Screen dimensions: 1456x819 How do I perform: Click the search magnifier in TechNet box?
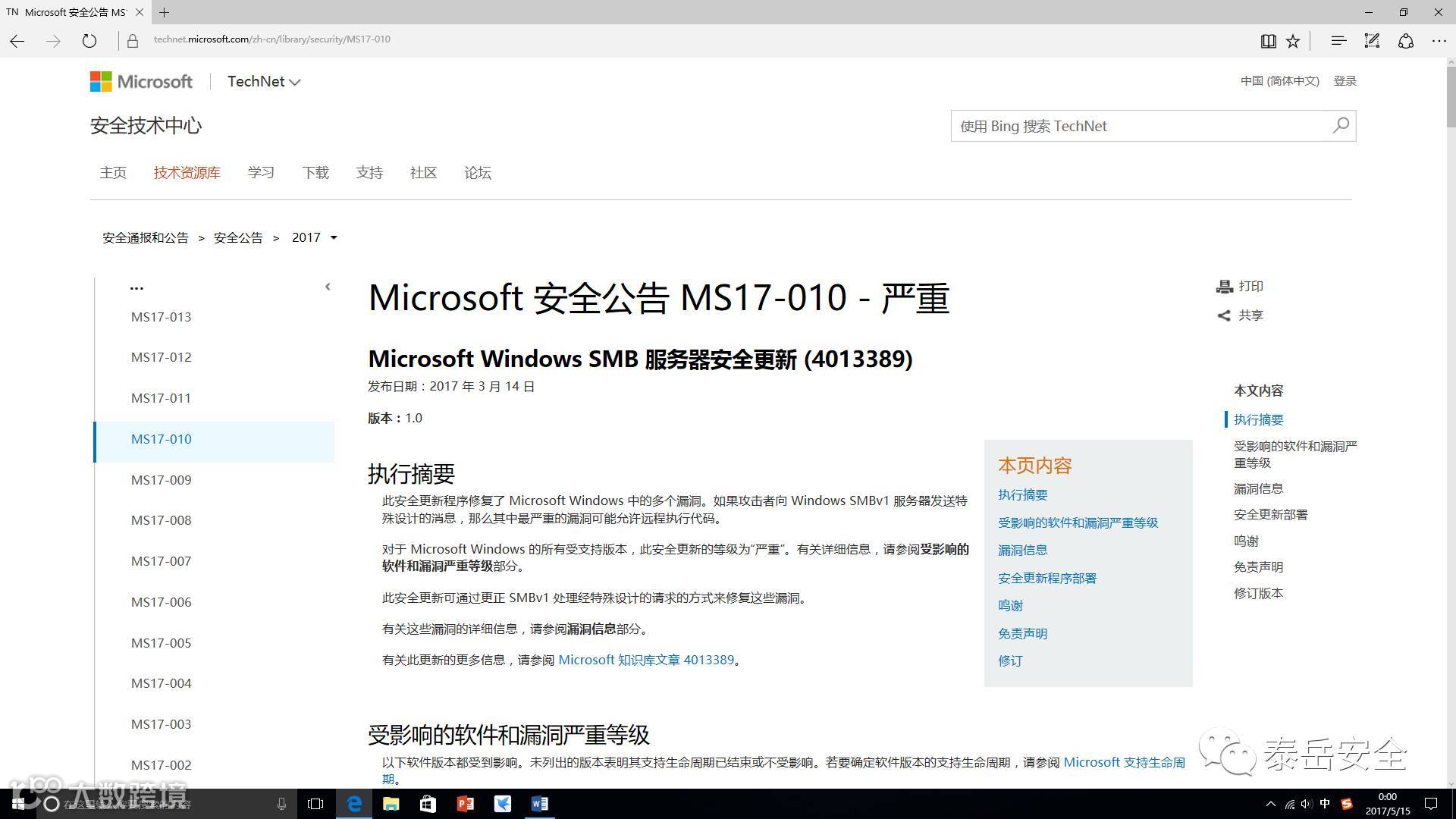1341,125
